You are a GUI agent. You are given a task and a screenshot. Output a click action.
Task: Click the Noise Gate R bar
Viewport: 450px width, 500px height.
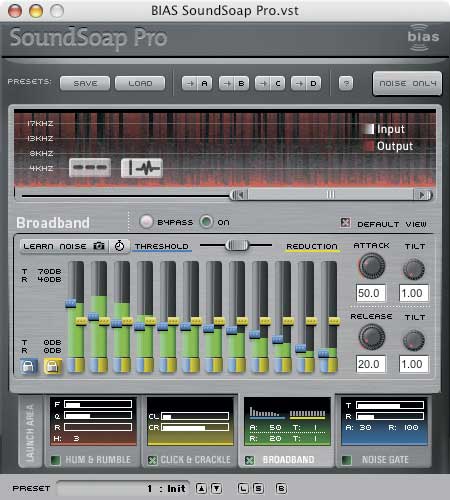pos(390,416)
